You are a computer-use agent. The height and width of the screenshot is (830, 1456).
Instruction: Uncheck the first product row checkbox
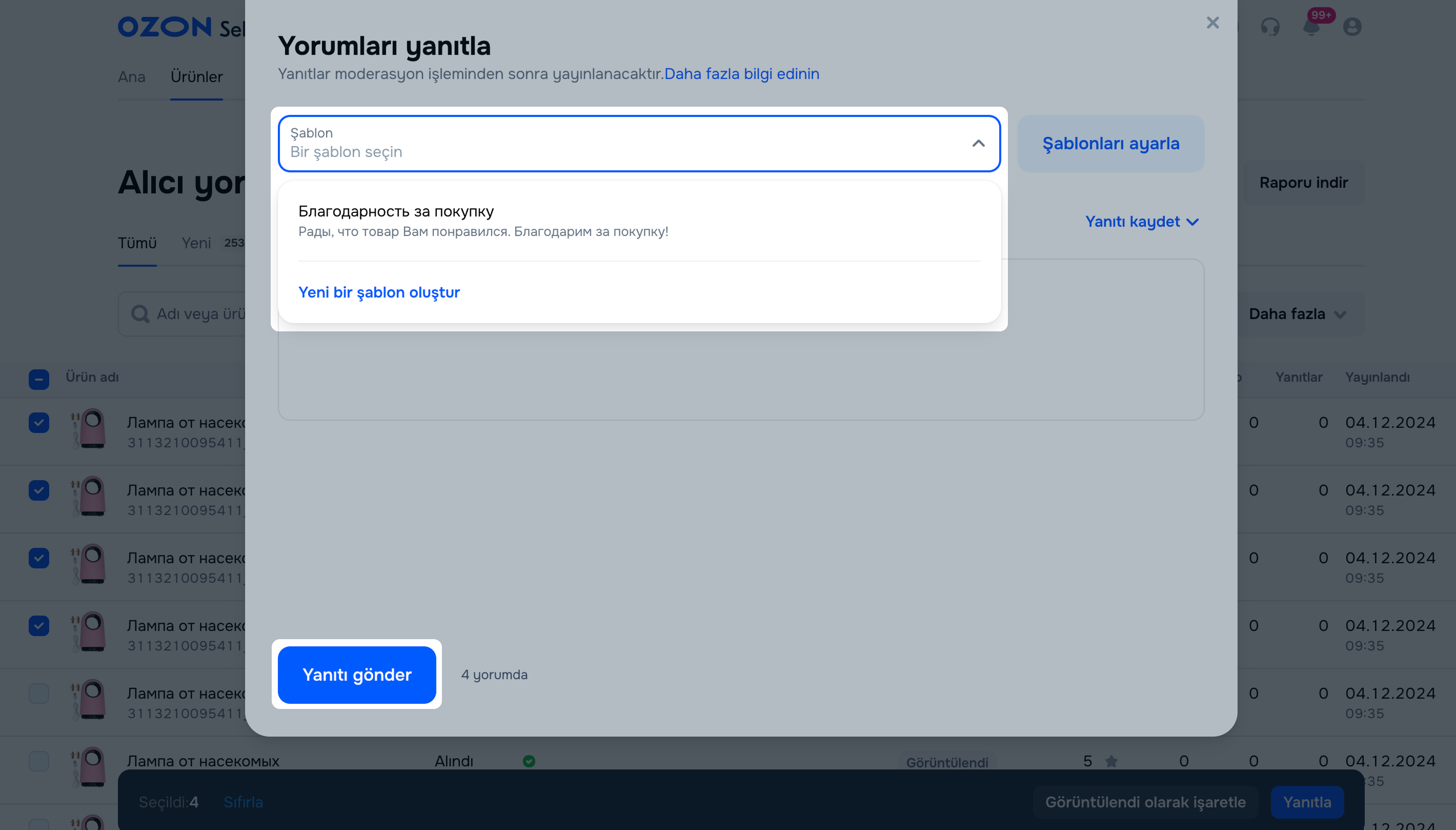coord(39,423)
